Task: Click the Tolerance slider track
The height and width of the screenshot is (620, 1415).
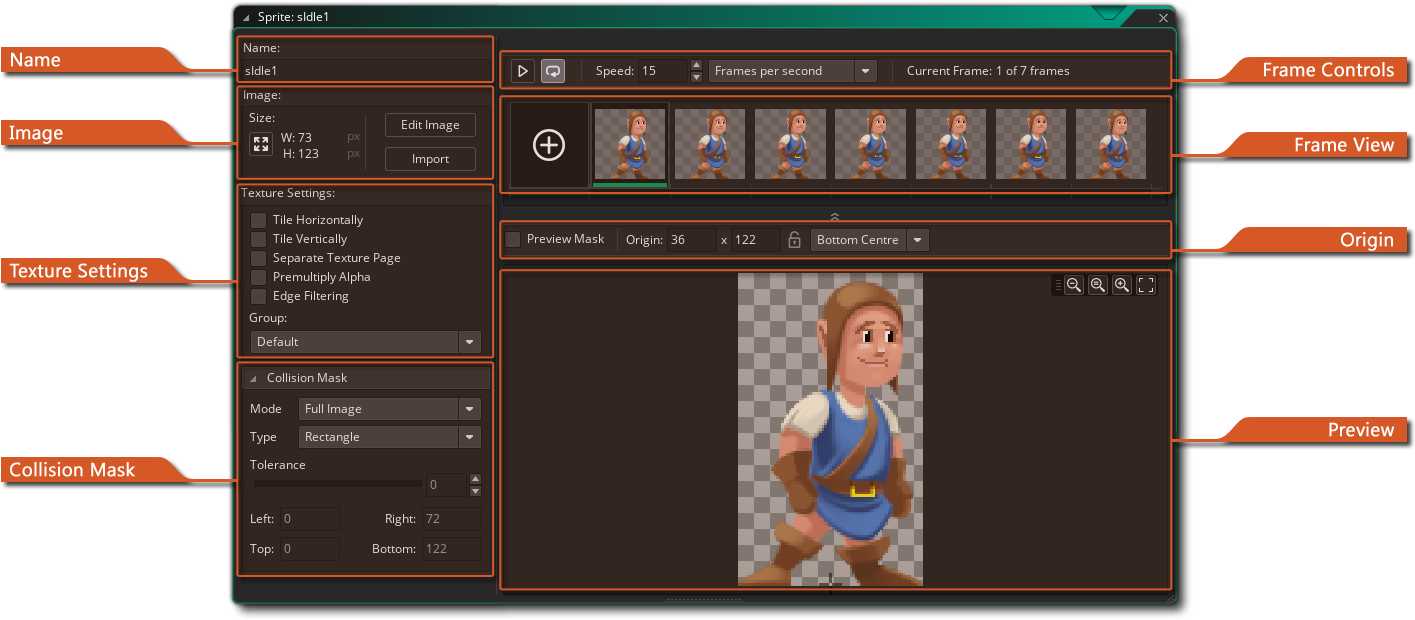Action: coord(337,483)
